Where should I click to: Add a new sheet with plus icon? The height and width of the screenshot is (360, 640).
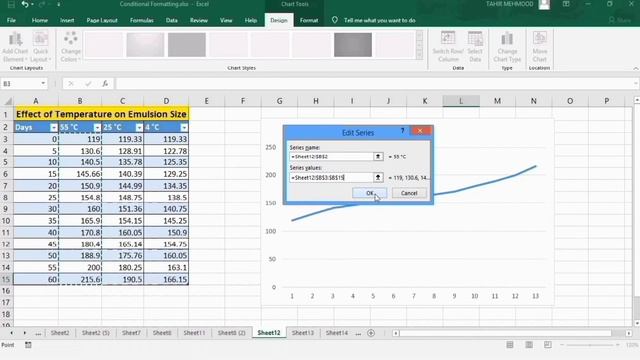(371, 333)
